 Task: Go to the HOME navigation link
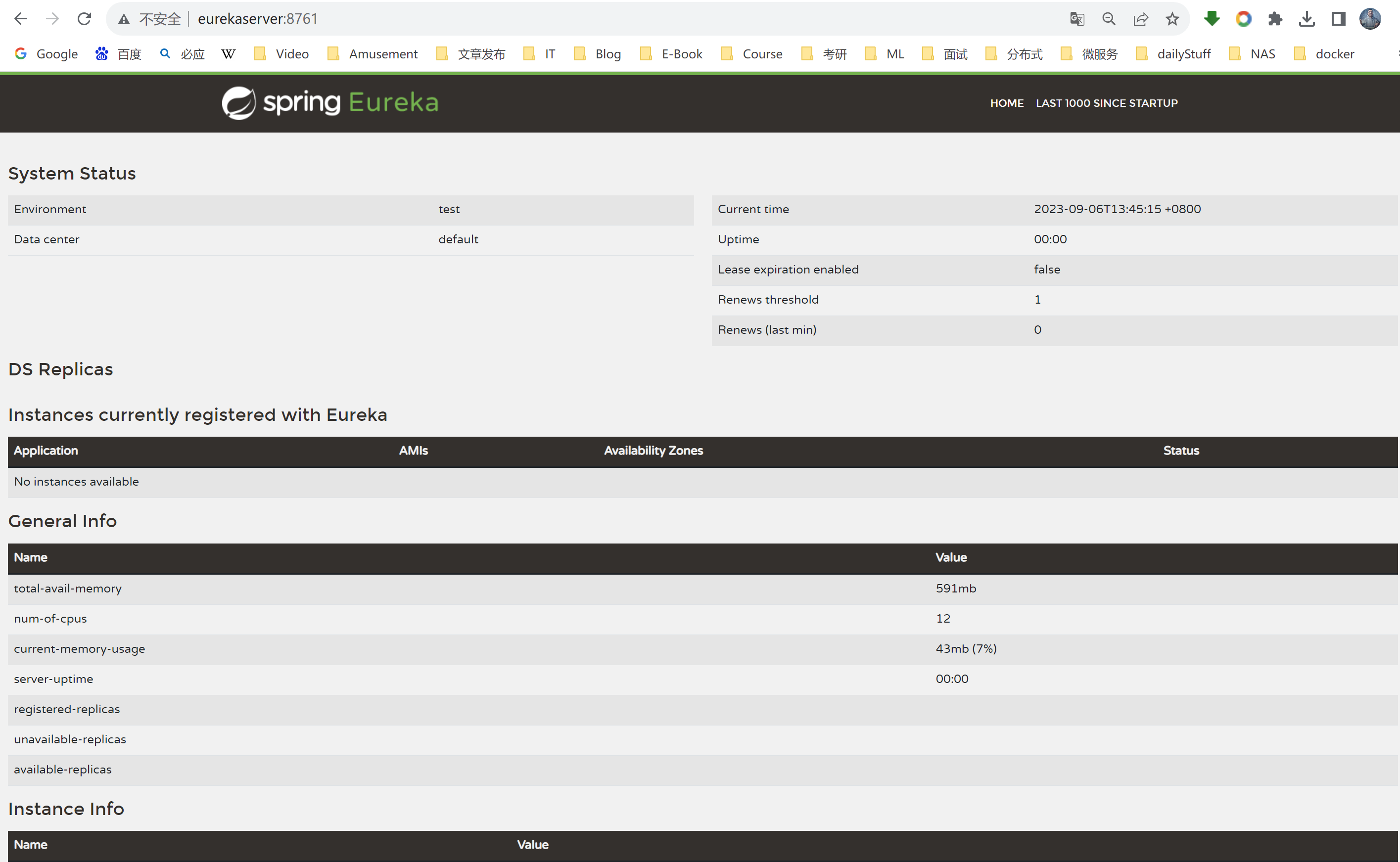1007,103
